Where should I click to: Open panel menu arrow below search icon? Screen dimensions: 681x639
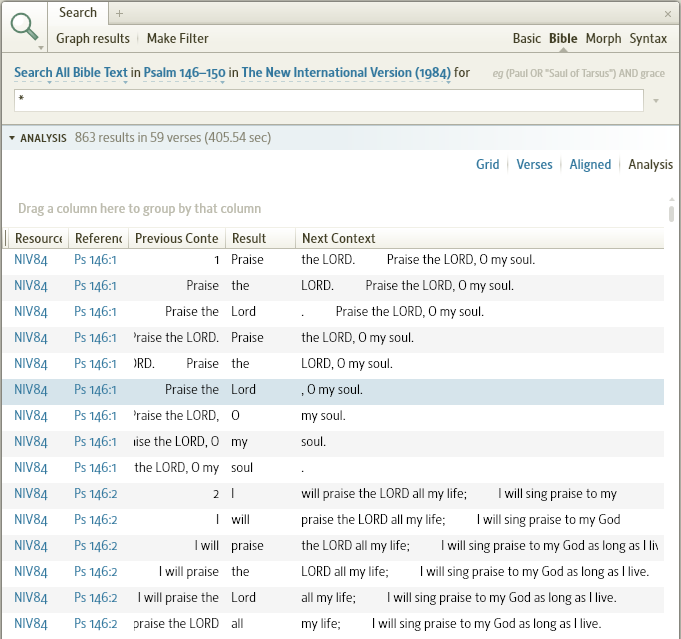pyautogui.click(x=41, y=47)
